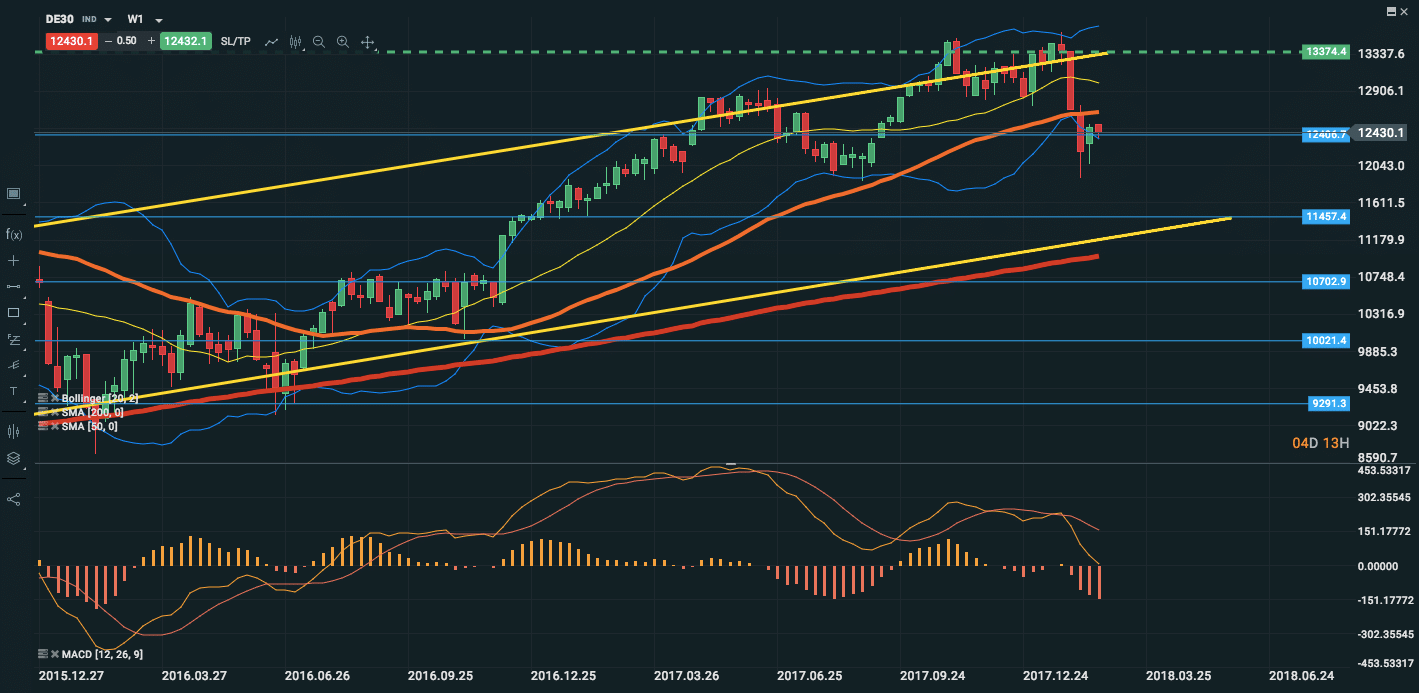The height and width of the screenshot is (693, 1419).
Task: Decrease trade volume with minus button
Action: coord(108,41)
